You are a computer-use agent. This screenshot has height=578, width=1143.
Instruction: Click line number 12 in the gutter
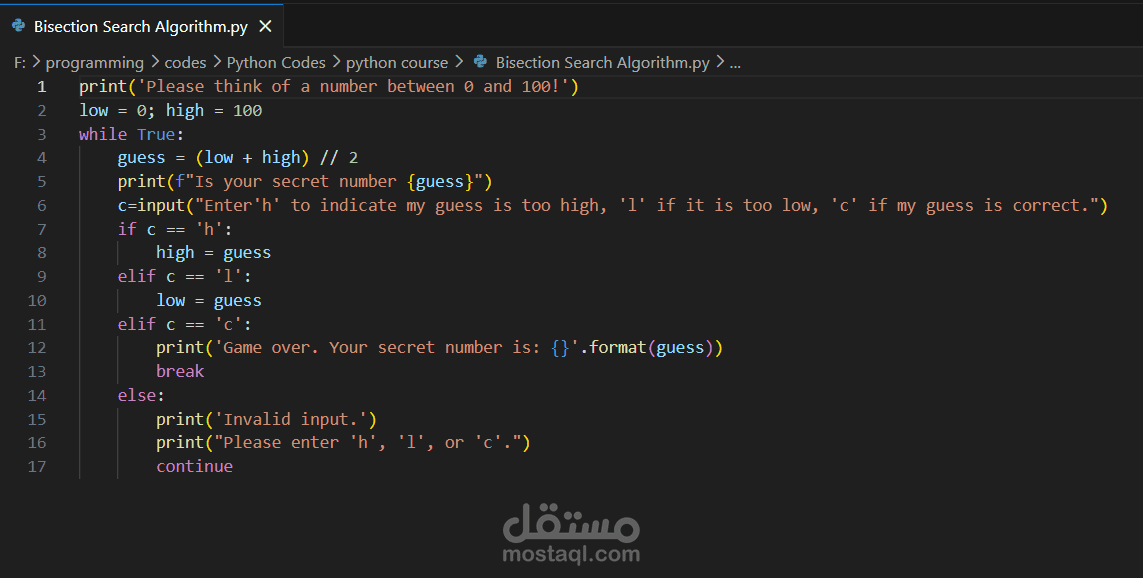click(37, 347)
